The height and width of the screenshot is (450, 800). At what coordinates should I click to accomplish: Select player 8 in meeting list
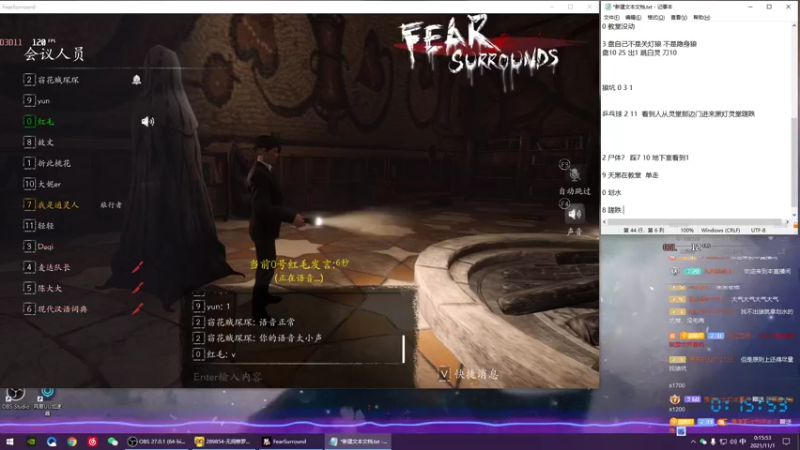click(38, 142)
